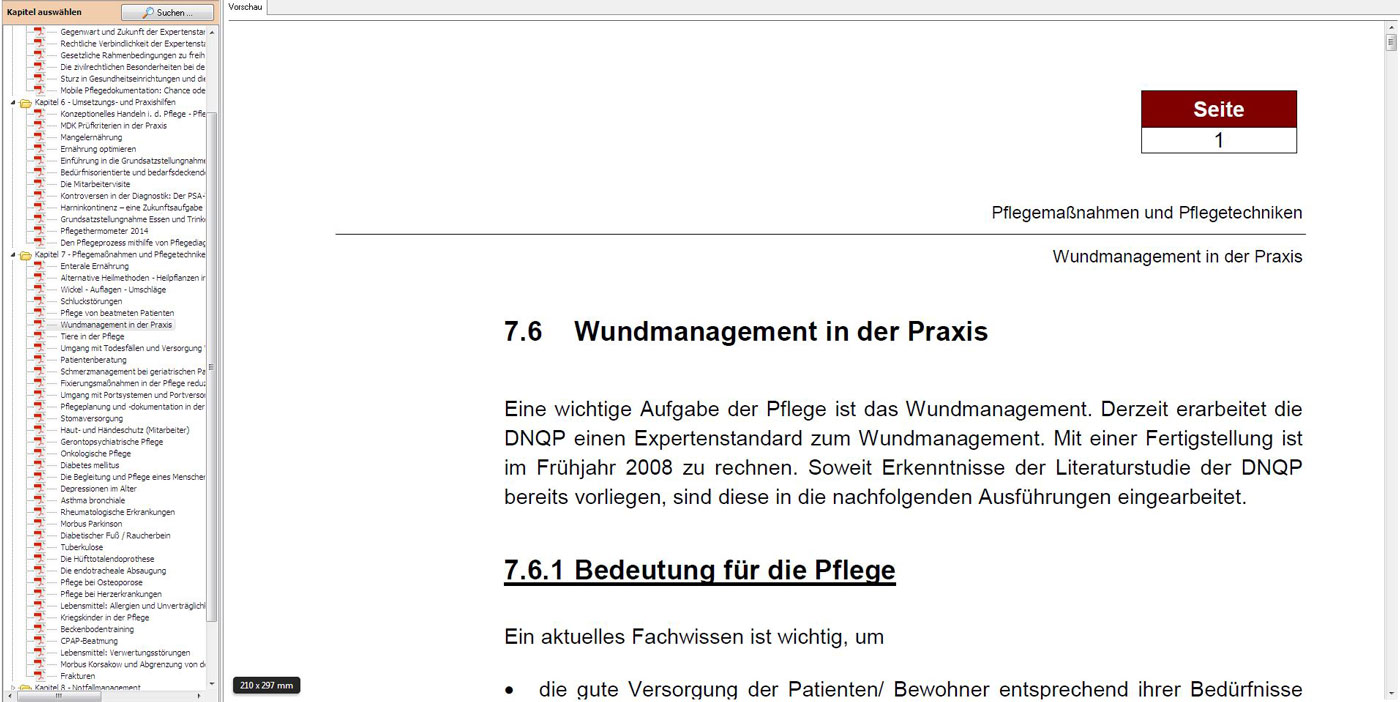Click the PDF icon beside Schluckstörungen
The image size is (1400, 702).
(x=40, y=302)
